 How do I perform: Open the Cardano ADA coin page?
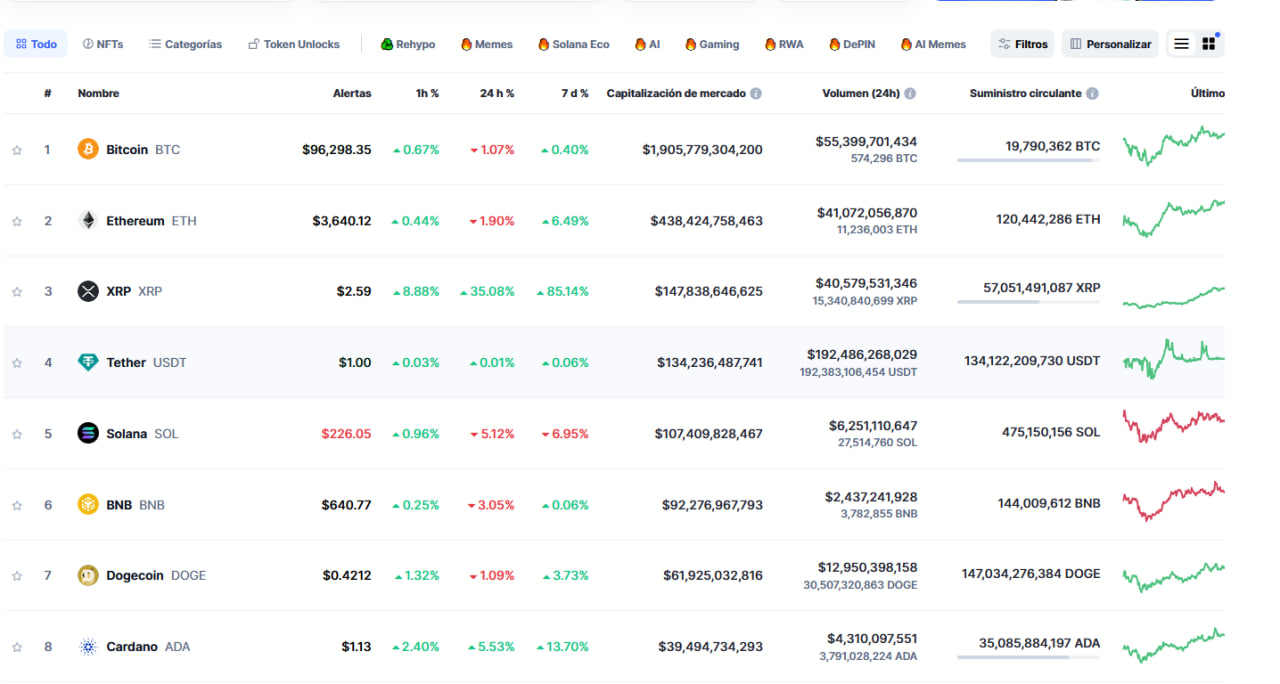tap(148, 647)
